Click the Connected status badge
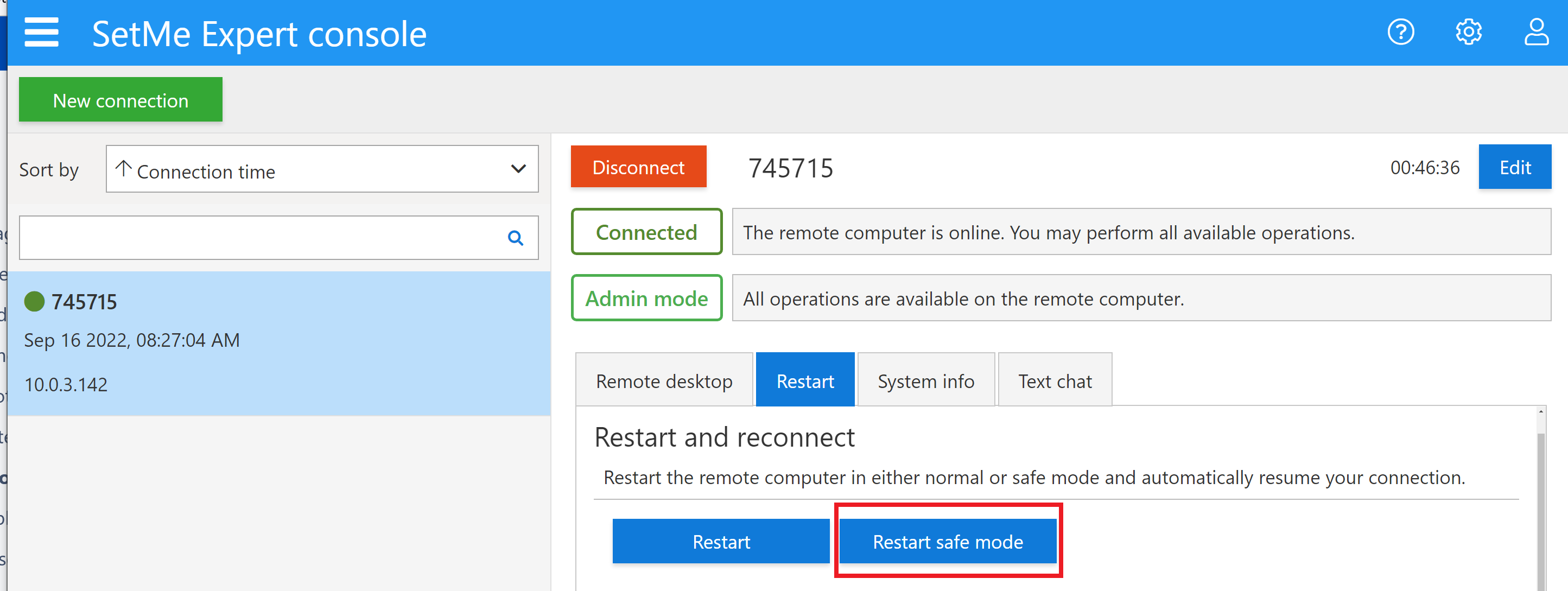The image size is (1568, 591). point(646,232)
